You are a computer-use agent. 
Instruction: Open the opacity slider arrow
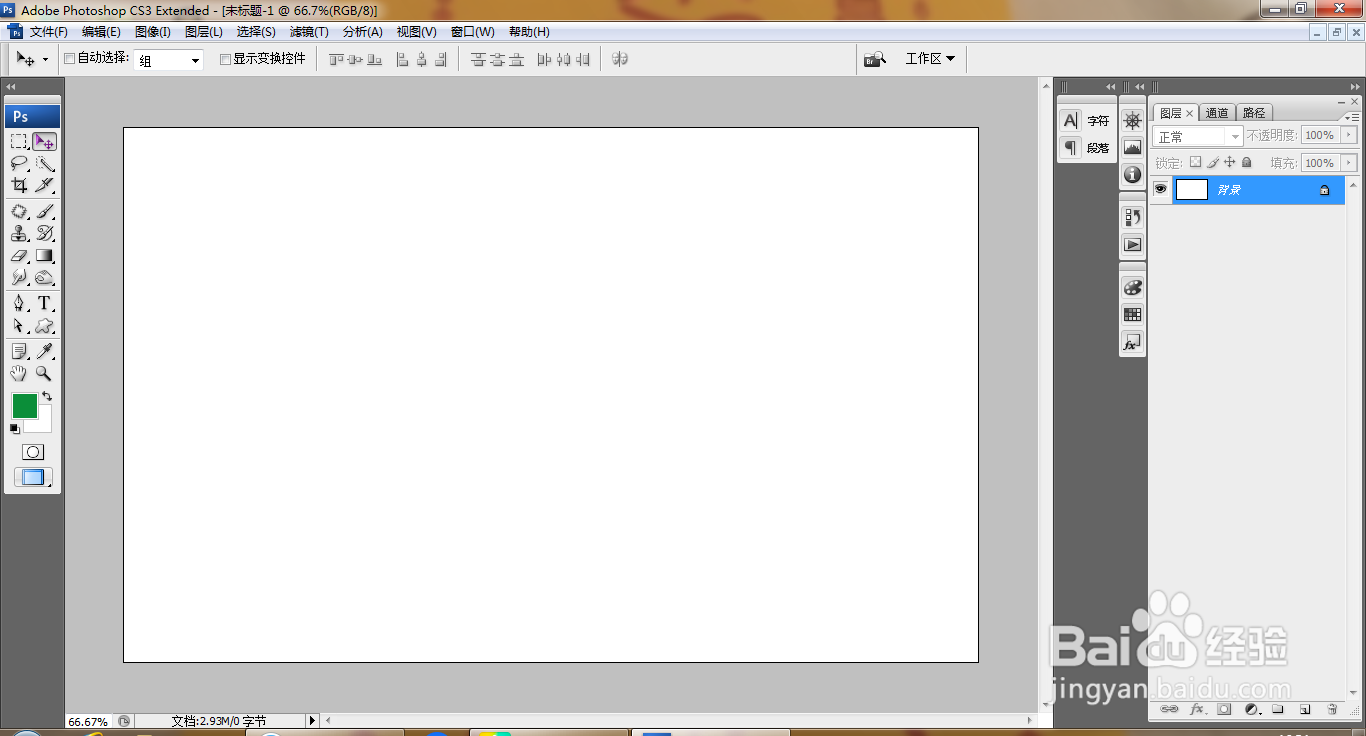(x=1349, y=135)
